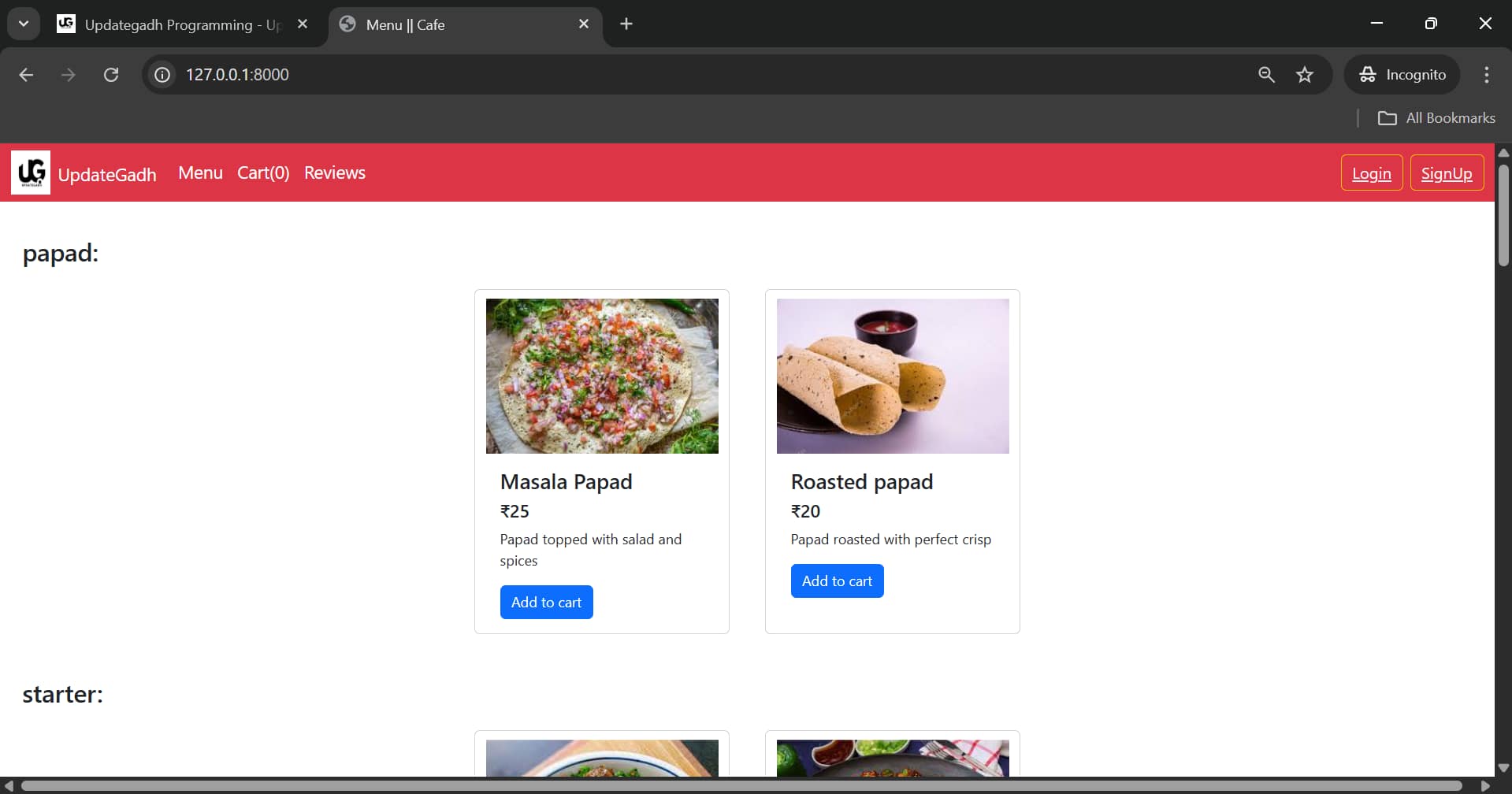Add Masala Papad to cart
1512x794 pixels.
tap(546, 601)
